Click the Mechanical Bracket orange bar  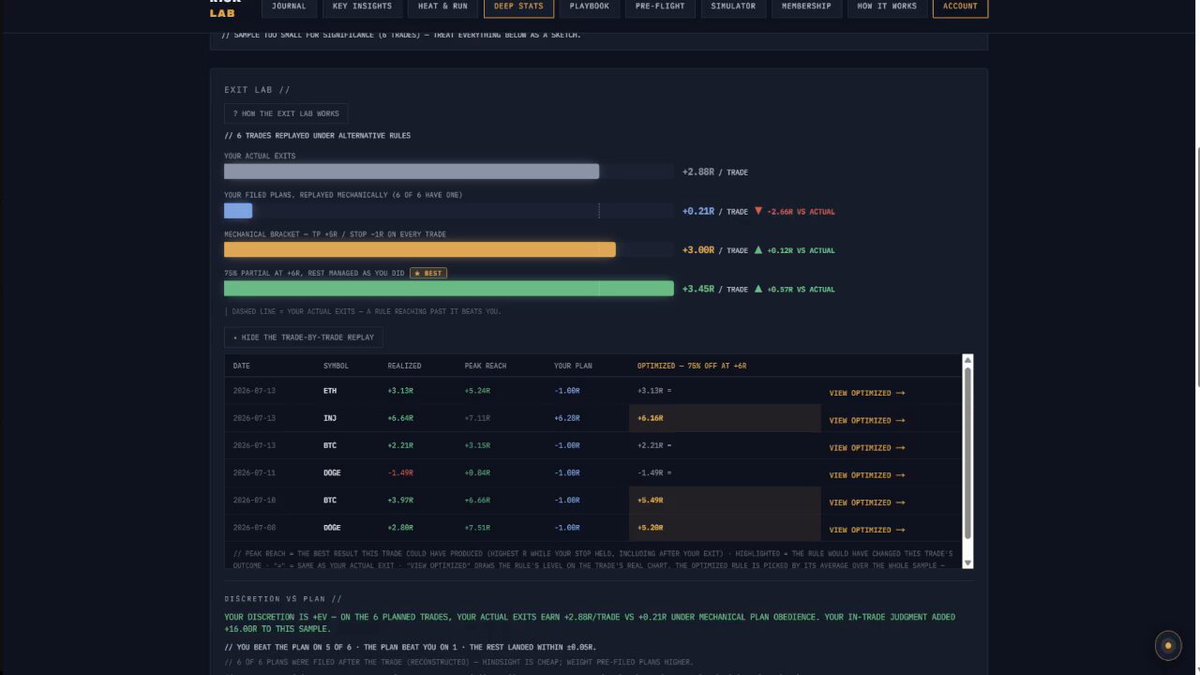[x=420, y=250]
